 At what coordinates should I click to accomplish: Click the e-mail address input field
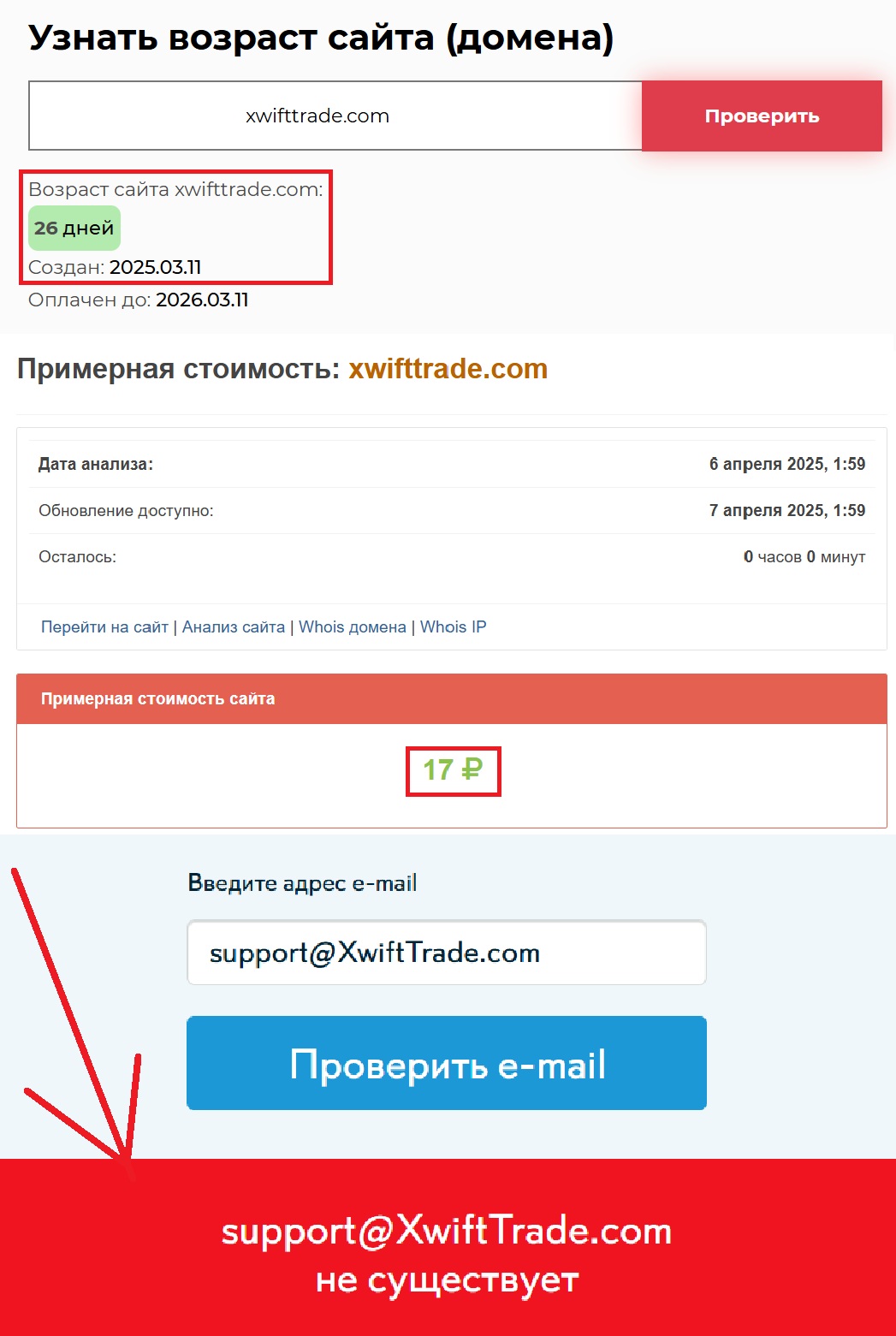click(447, 953)
